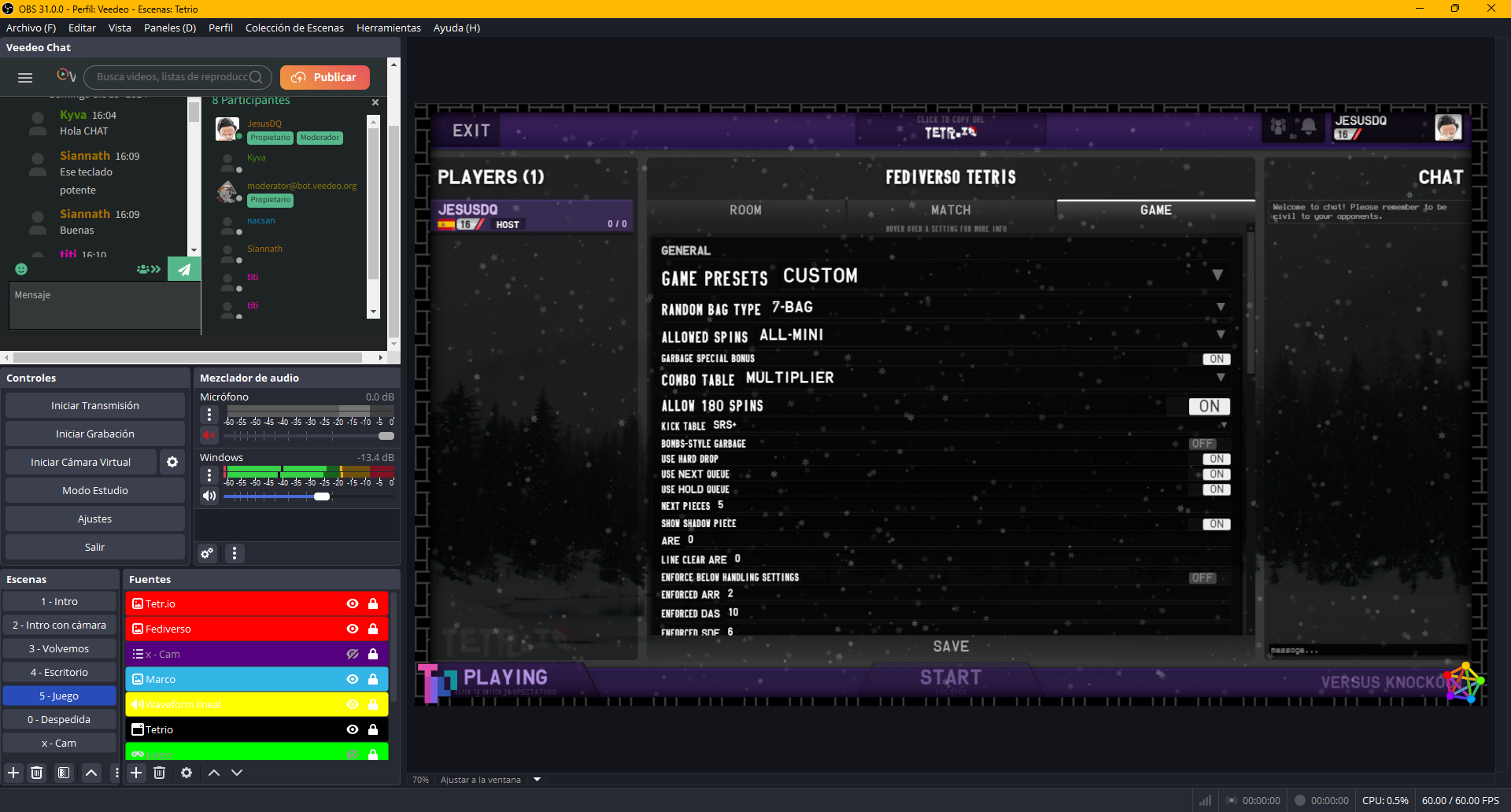The height and width of the screenshot is (812, 1511).
Task: Expand the Allowed Spins dropdown
Action: pos(1221,334)
